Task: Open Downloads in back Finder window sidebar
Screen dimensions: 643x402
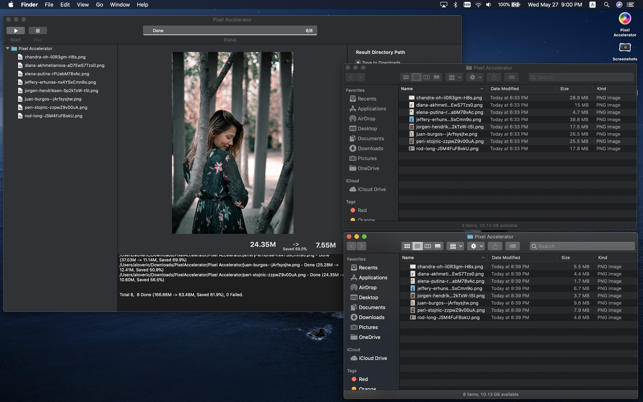Action: [x=366, y=148]
